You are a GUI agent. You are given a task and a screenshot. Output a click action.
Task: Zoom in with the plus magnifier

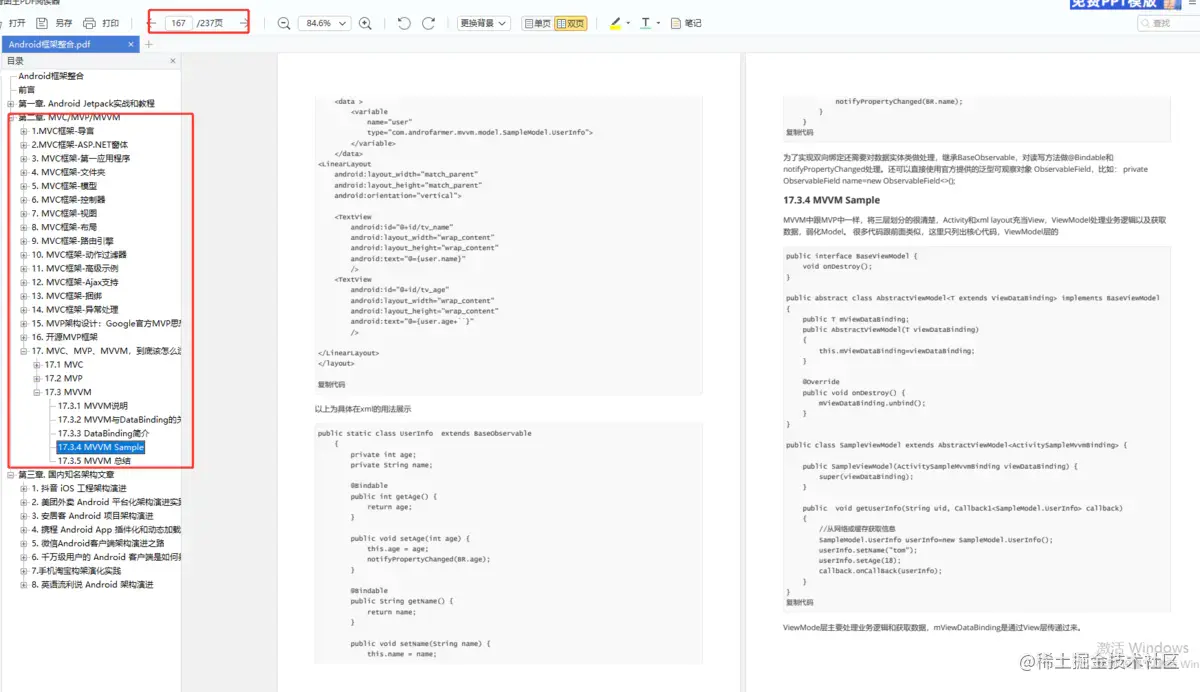click(365, 23)
